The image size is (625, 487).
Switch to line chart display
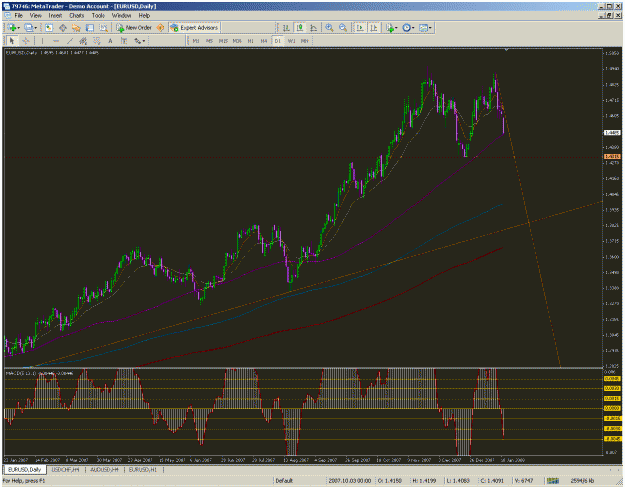click(x=314, y=28)
